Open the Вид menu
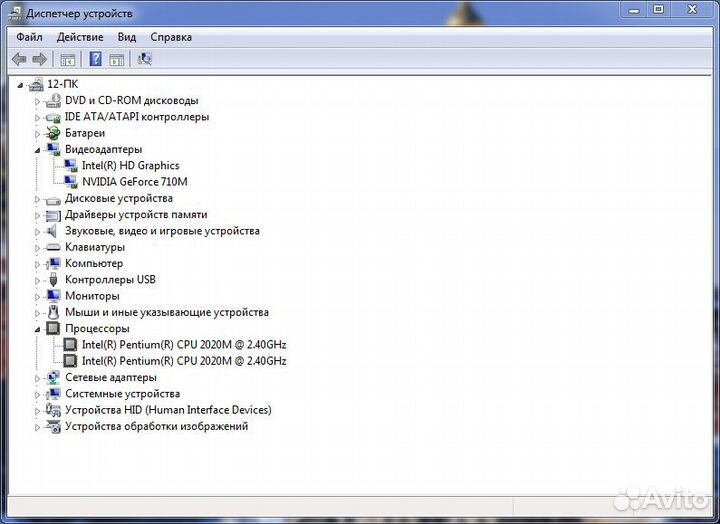Image resolution: width=720 pixels, height=524 pixels. click(126, 37)
